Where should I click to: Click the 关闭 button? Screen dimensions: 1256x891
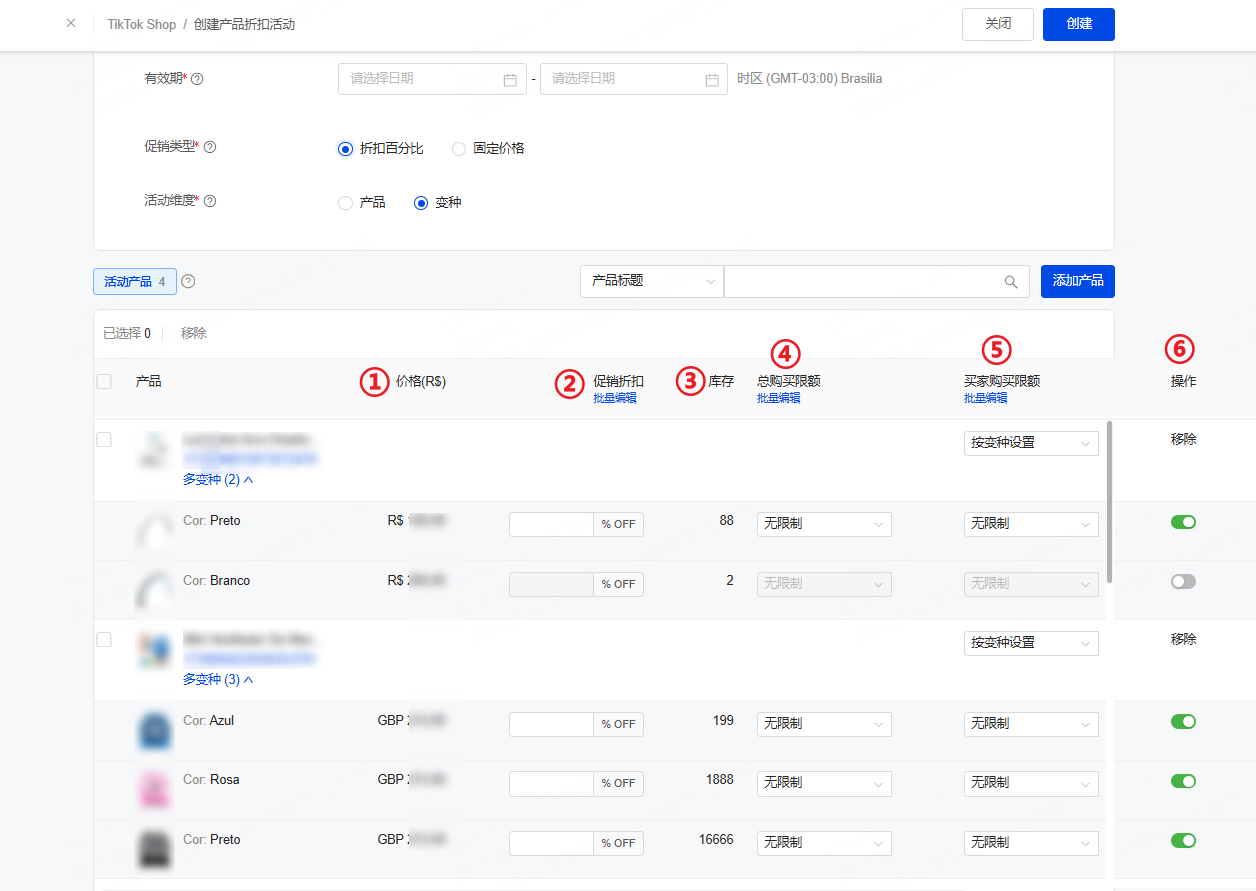click(998, 24)
